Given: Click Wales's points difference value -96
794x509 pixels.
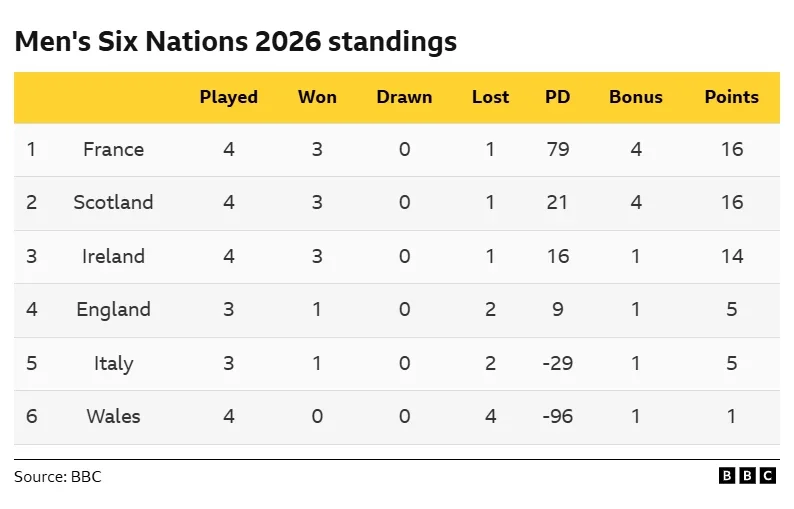Looking at the screenshot, I should (557, 416).
